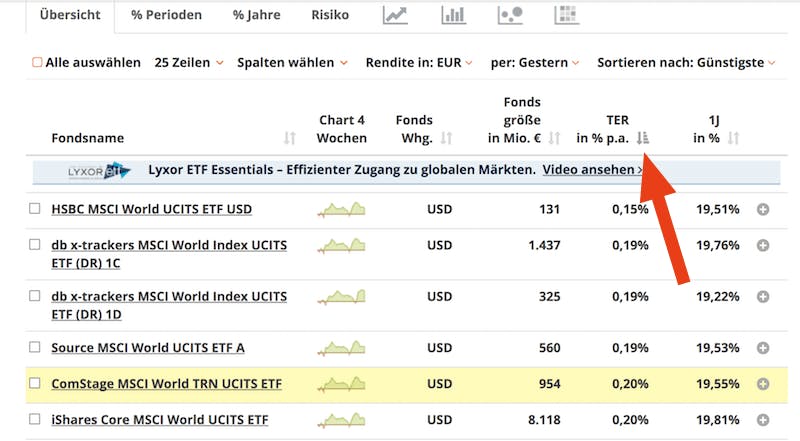Open the heatmap grid view icon
The width and height of the screenshot is (800, 441).
(566, 15)
